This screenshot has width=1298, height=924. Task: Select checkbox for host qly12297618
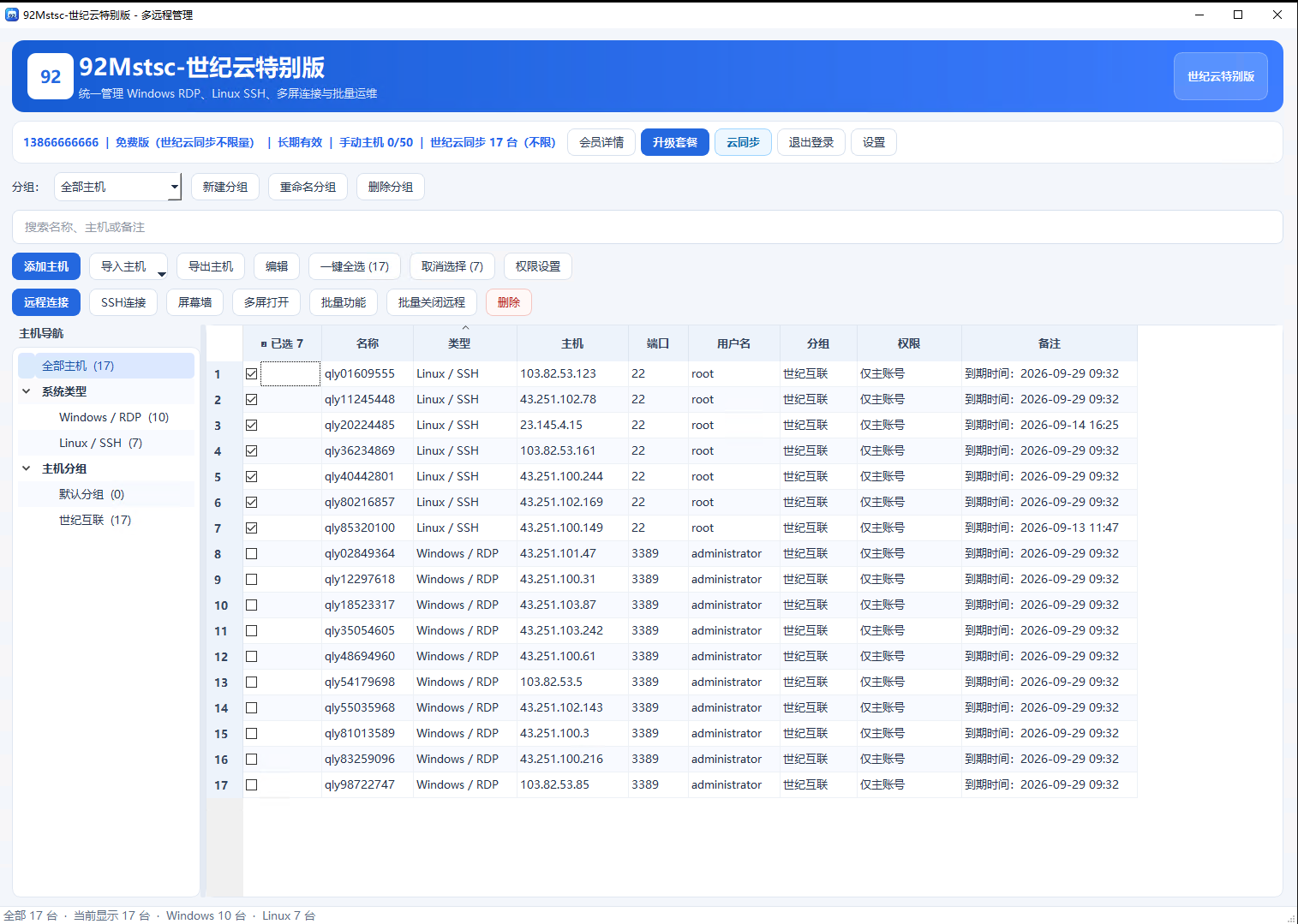pos(251,579)
